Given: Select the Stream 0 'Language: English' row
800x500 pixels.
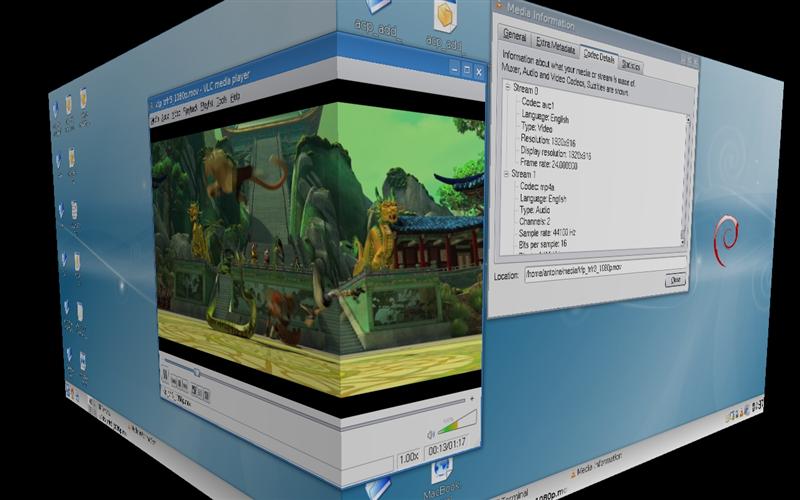Looking at the screenshot, I should coord(544,117).
